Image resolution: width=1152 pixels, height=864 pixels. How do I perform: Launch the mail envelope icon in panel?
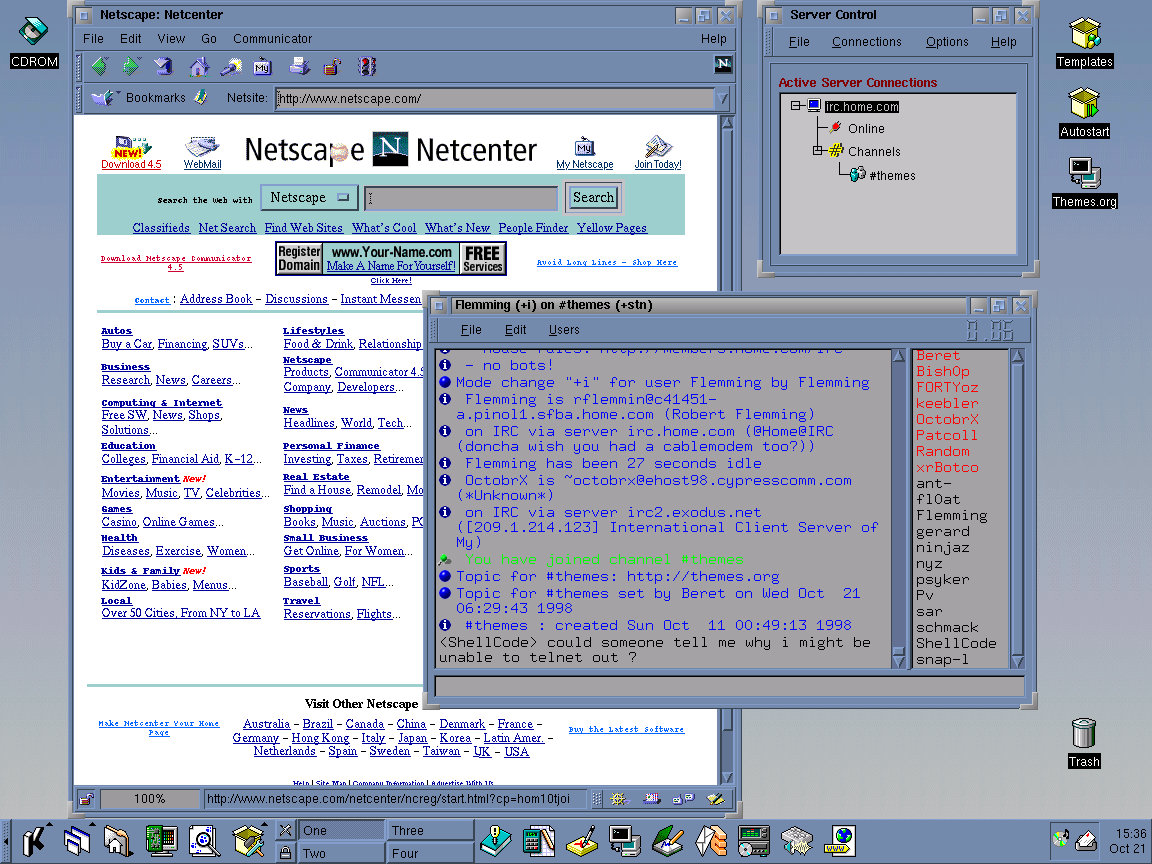point(710,841)
